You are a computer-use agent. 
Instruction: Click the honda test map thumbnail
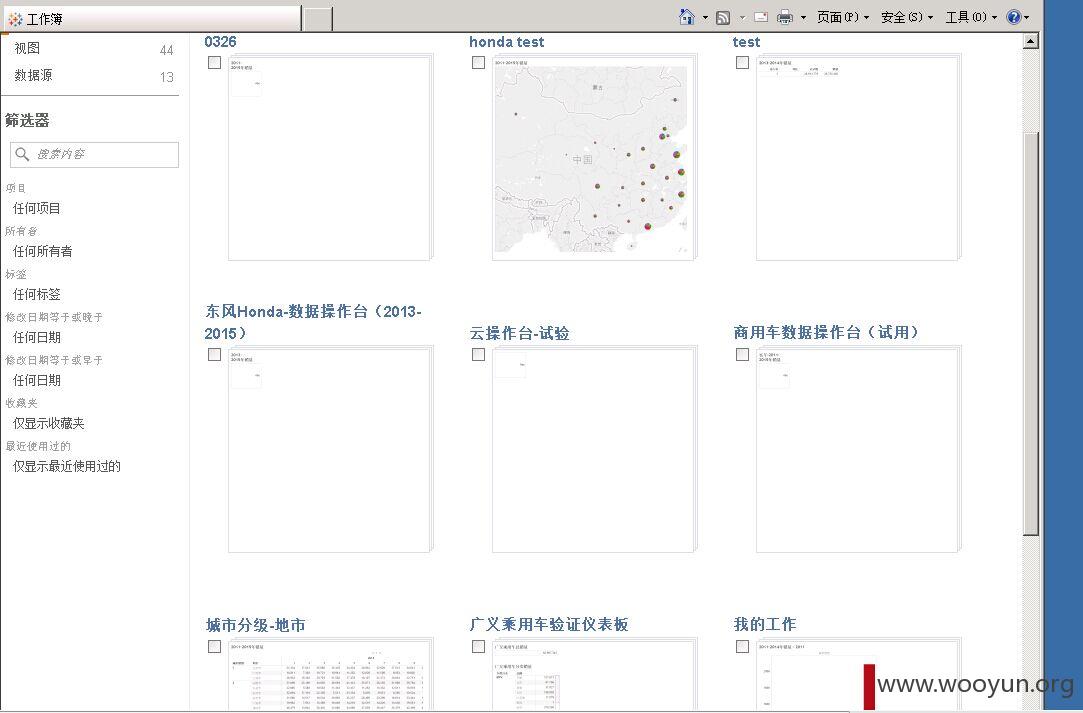click(593, 158)
